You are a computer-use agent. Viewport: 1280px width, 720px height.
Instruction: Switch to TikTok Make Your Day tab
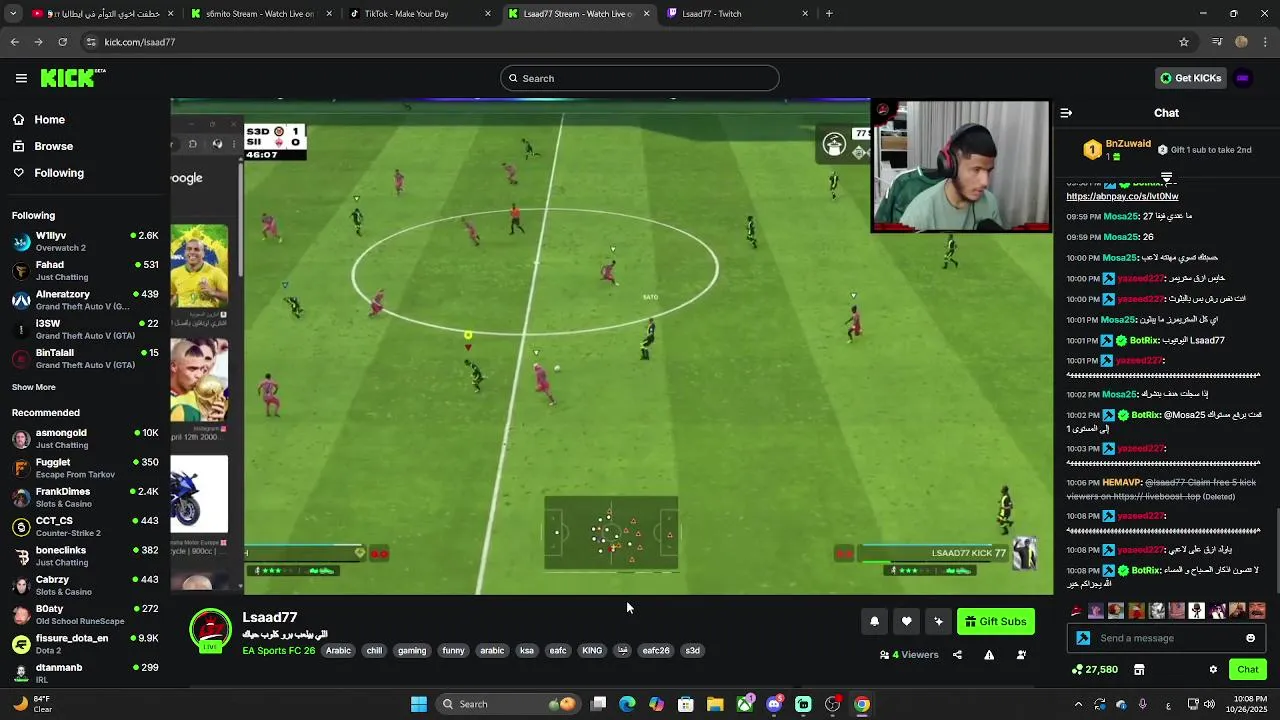pyautogui.click(x=418, y=14)
